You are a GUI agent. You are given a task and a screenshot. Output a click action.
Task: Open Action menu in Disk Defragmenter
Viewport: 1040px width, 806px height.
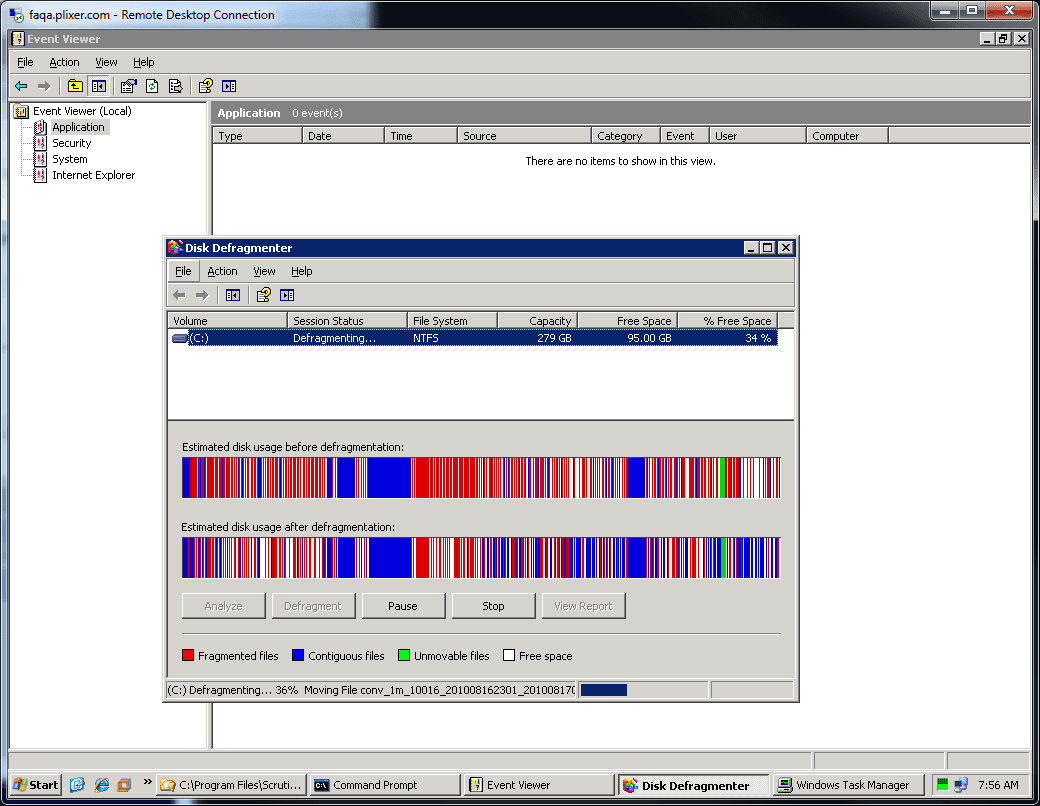coord(222,271)
